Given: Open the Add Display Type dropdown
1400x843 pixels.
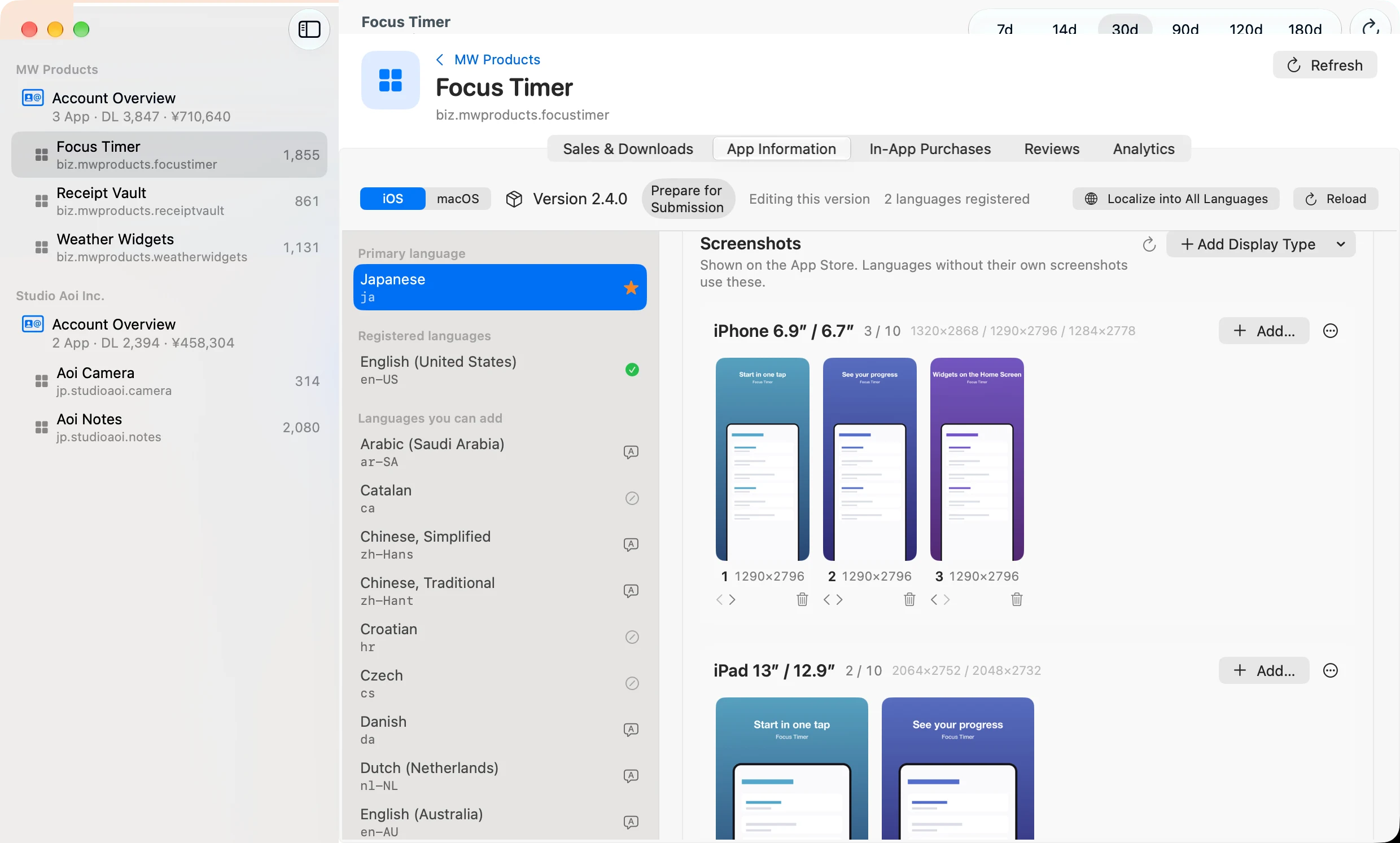Looking at the screenshot, I should point(1261,244).
